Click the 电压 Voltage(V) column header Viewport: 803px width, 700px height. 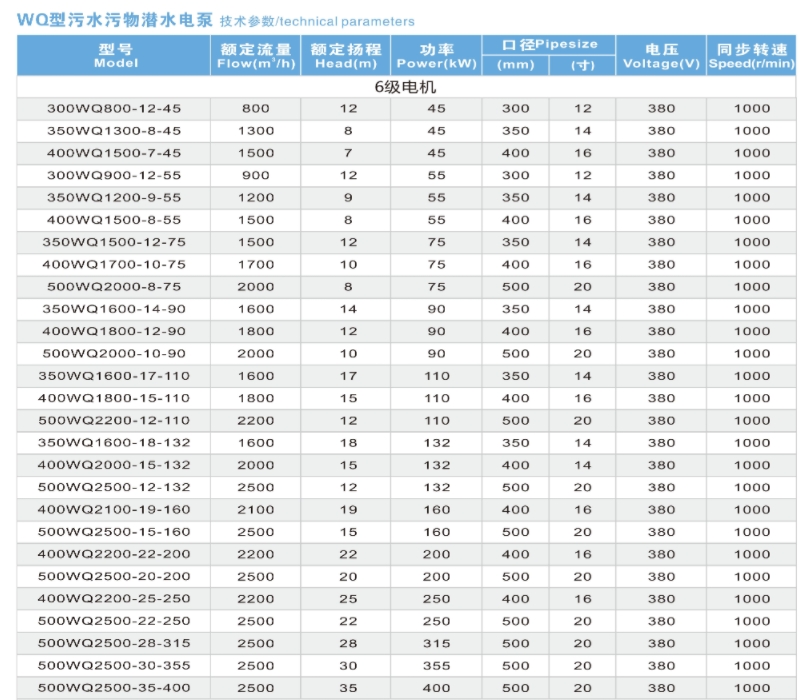coord(661,55)
